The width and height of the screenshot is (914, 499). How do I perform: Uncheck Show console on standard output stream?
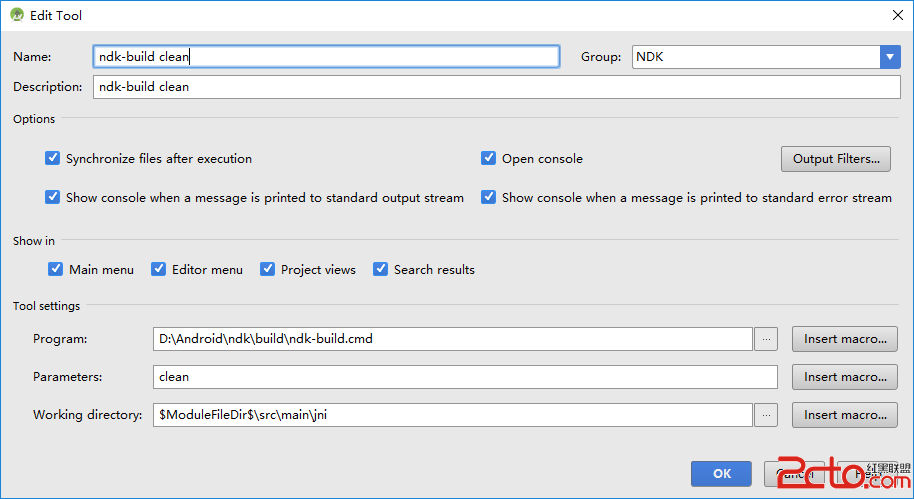53,198
